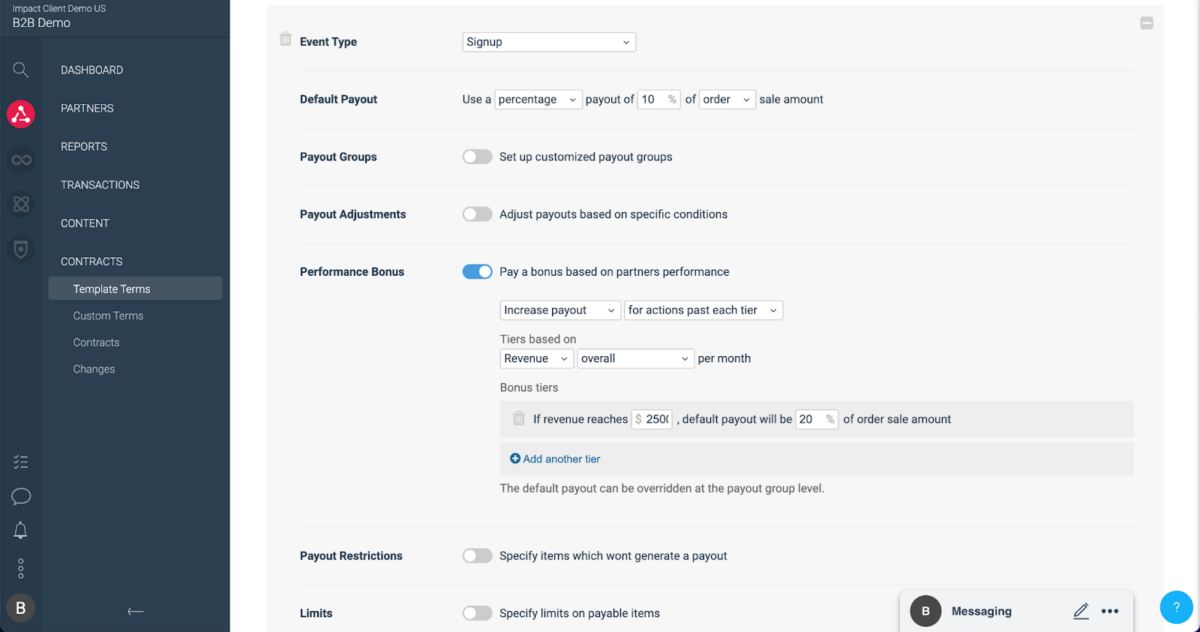Screen dimensions: 1200x632
Task: Click the delete icon beside Event Type
Action: [x=285, y=38]
